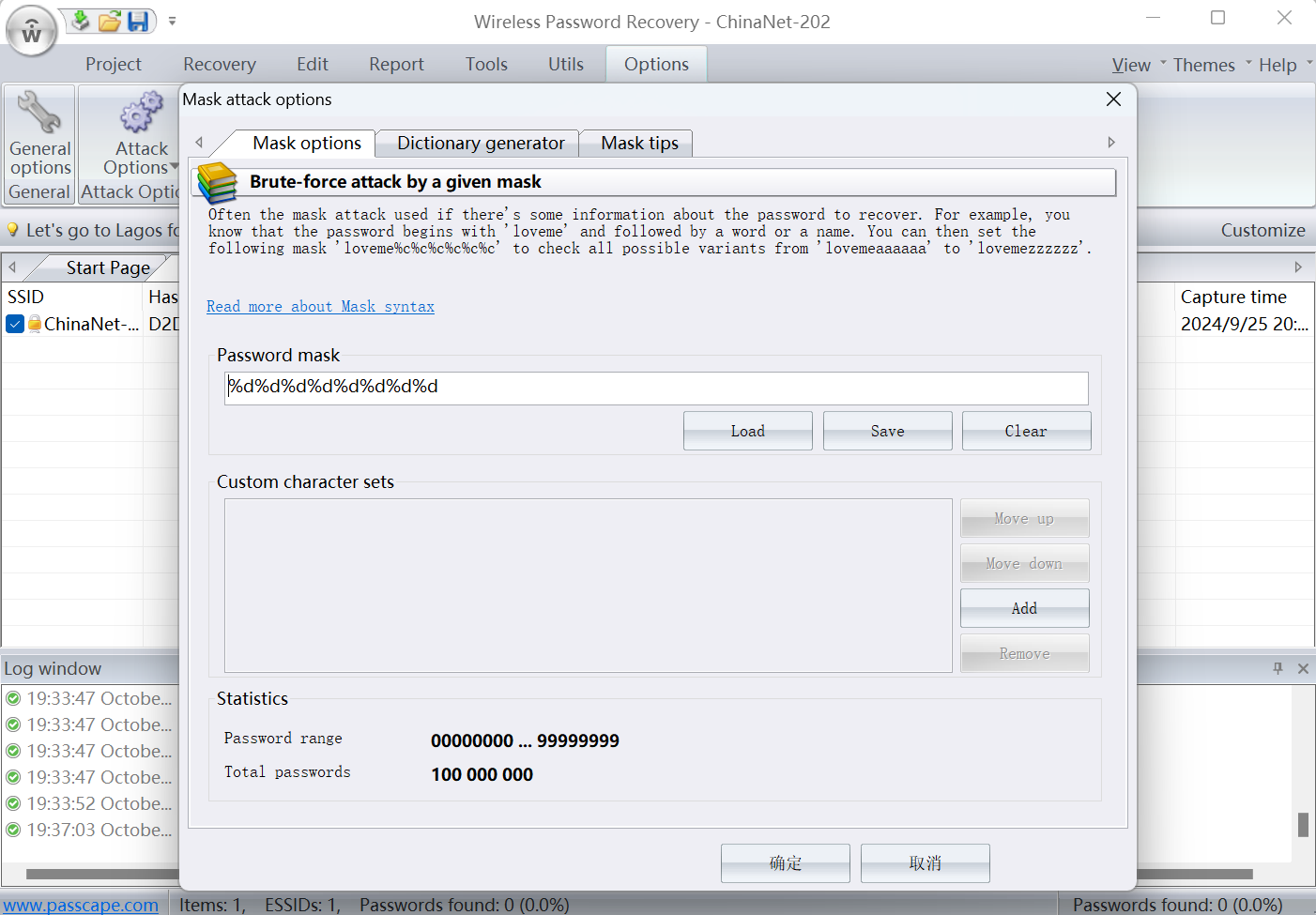Image resolution: width=1316 pixels, height=915 pixels.
Task: Click the Move down button
Action: 1024,563
